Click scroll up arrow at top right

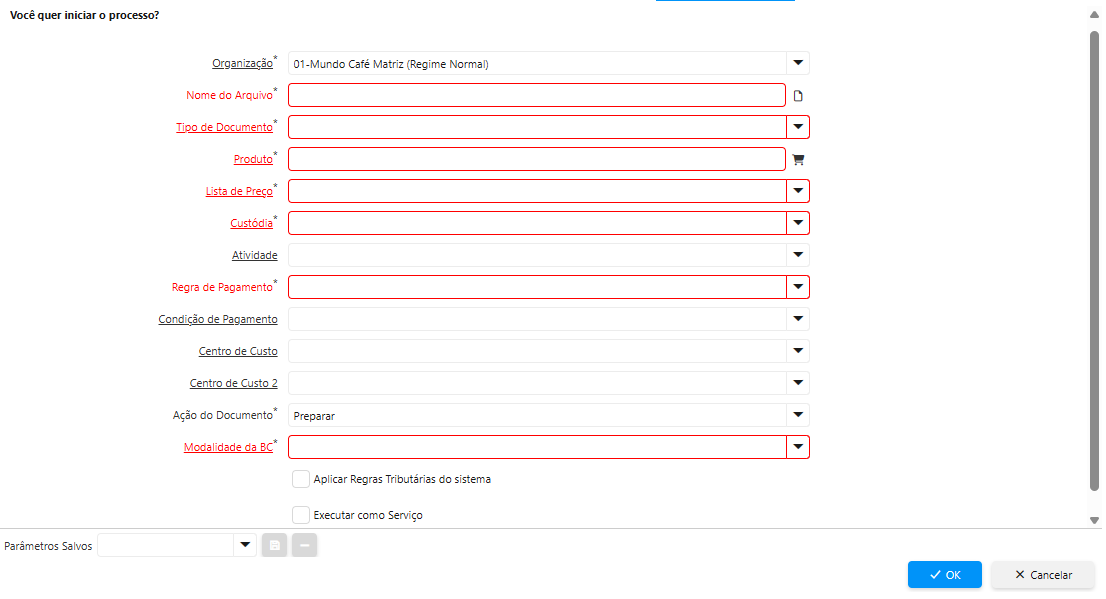tap(1095, 17)
